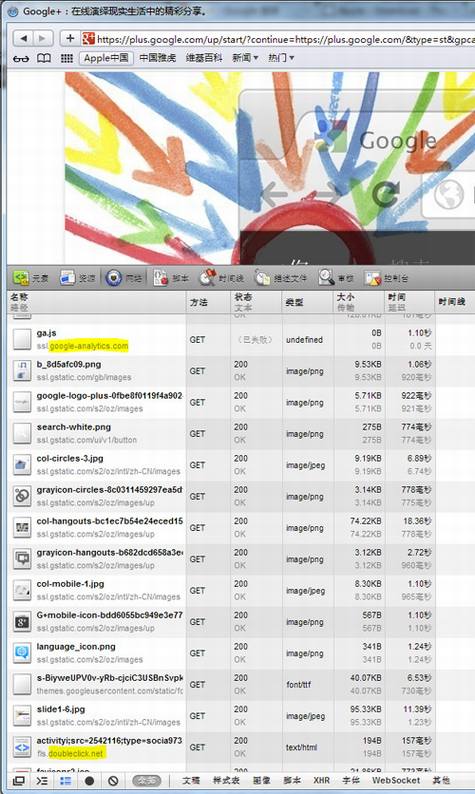475x794 pixels.
Task: Filter requests by XHR type
Action: coord(322,780)
